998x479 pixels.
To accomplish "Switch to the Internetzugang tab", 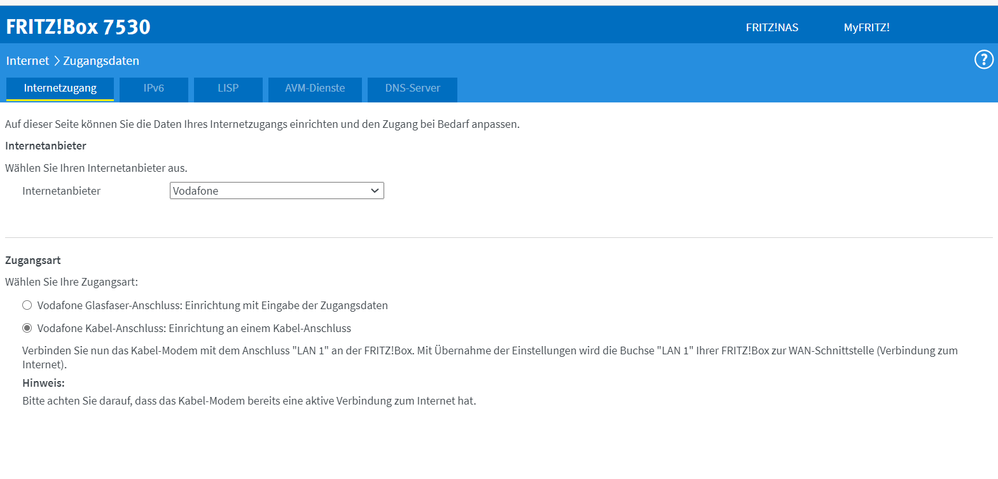I will tap(60, 88).
